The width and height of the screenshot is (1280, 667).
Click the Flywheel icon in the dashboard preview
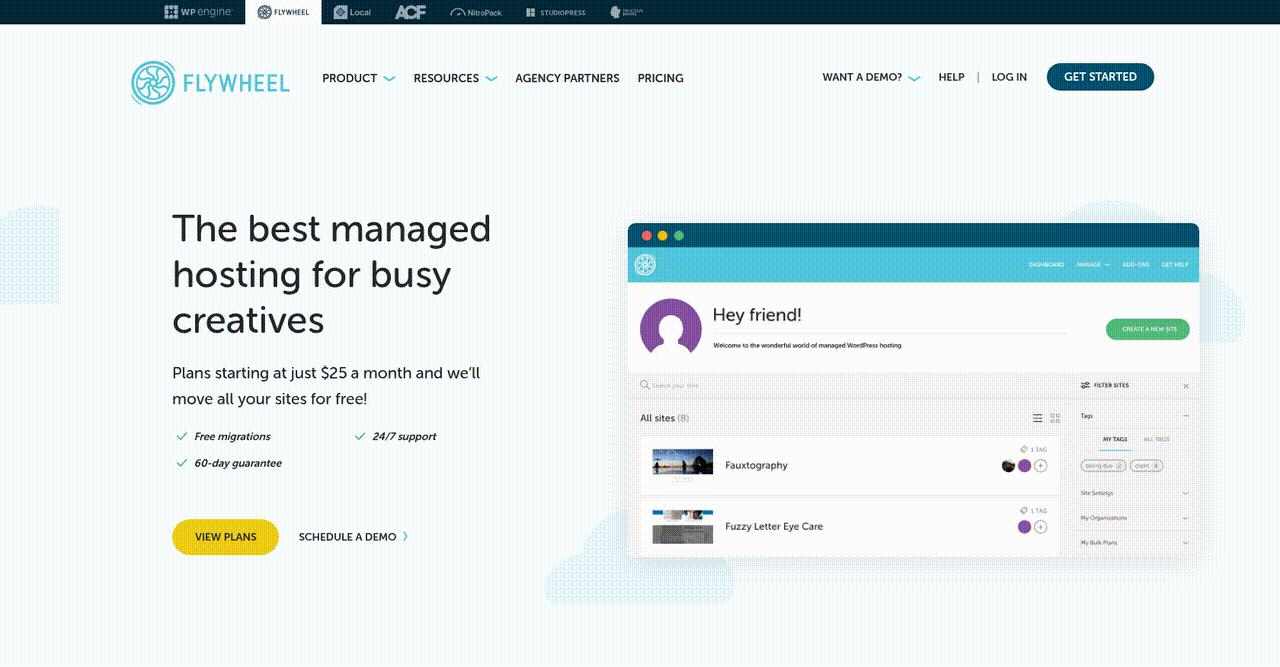pos(646,265)
